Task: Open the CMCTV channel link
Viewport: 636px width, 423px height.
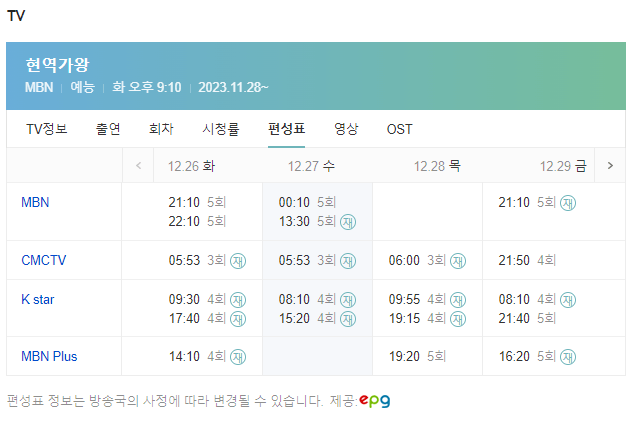Action: coord(44,260)
